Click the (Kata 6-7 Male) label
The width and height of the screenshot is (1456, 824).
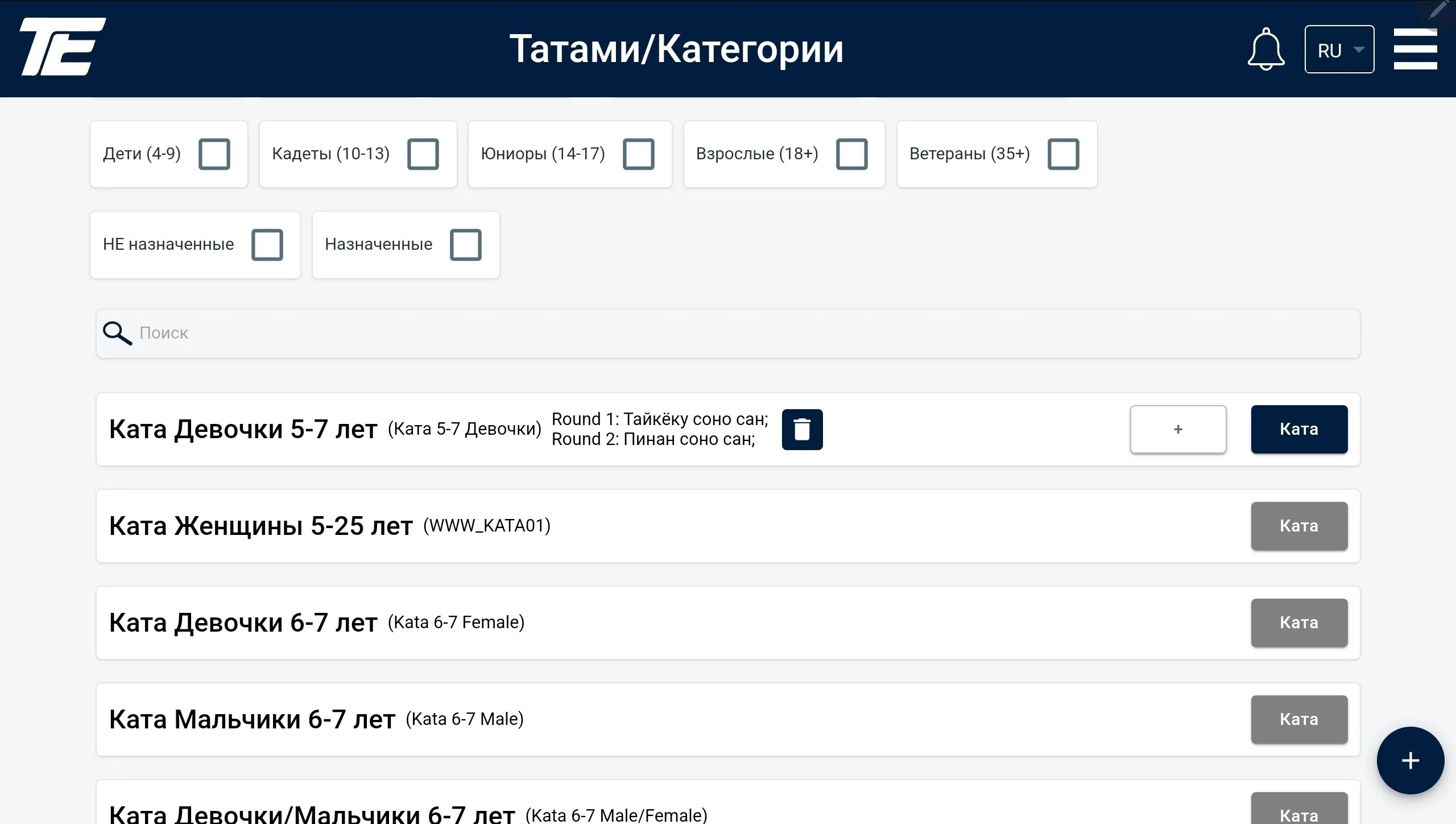coord(465,719)
